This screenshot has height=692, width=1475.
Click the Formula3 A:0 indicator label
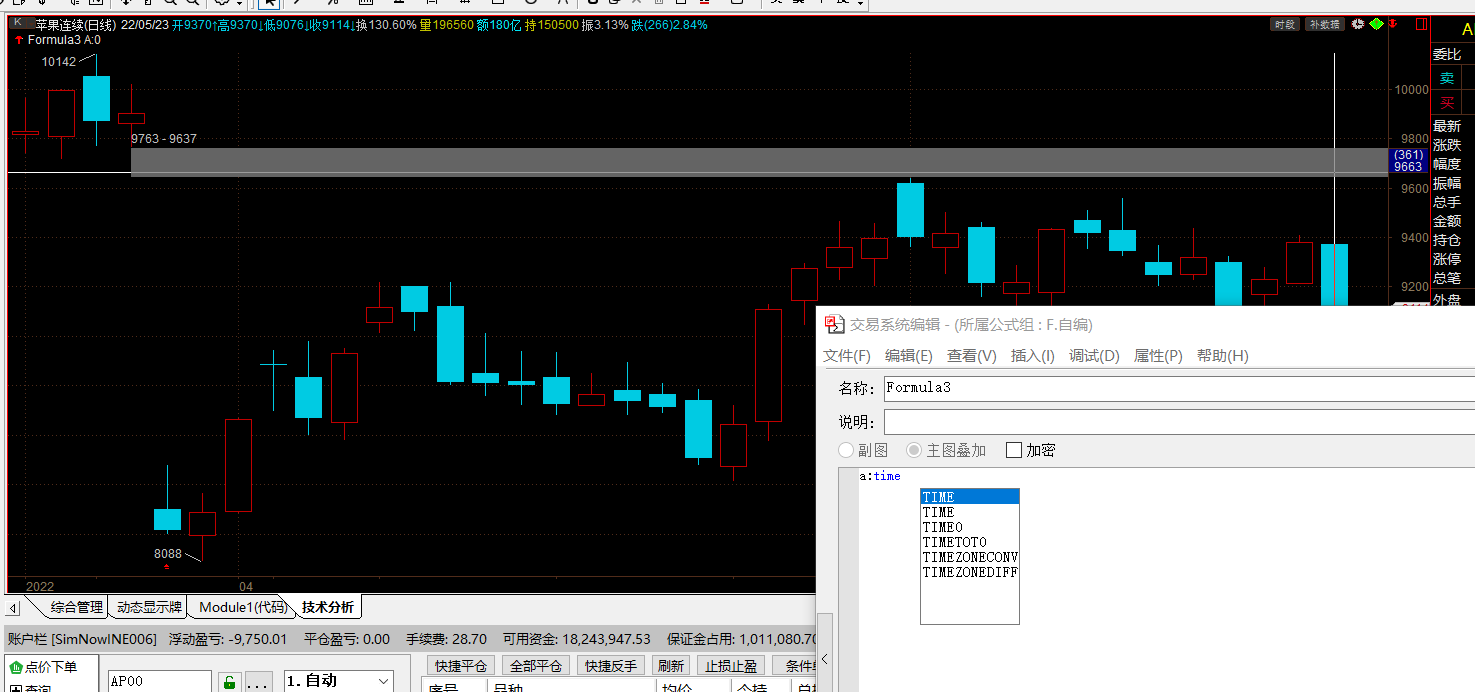point(64,40)
